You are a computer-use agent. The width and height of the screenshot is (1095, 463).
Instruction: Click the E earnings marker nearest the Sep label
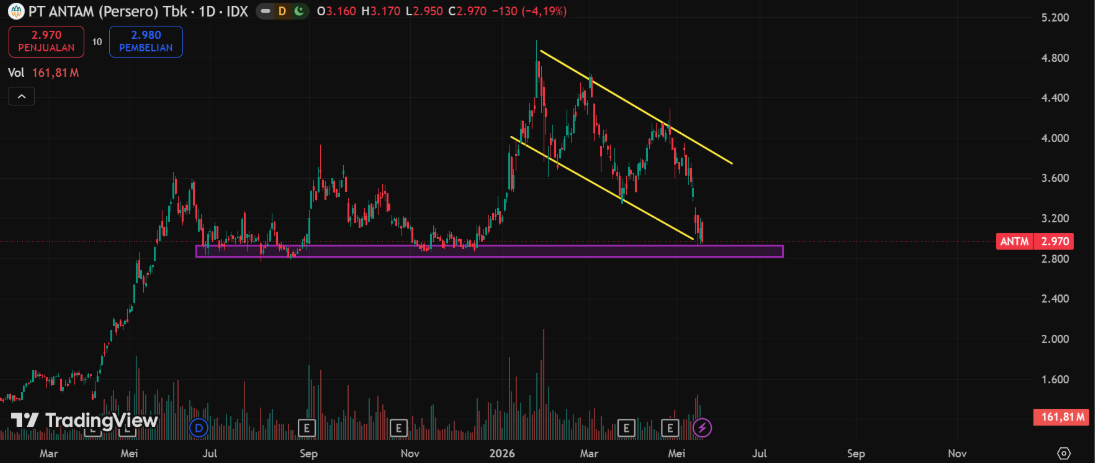305,427
